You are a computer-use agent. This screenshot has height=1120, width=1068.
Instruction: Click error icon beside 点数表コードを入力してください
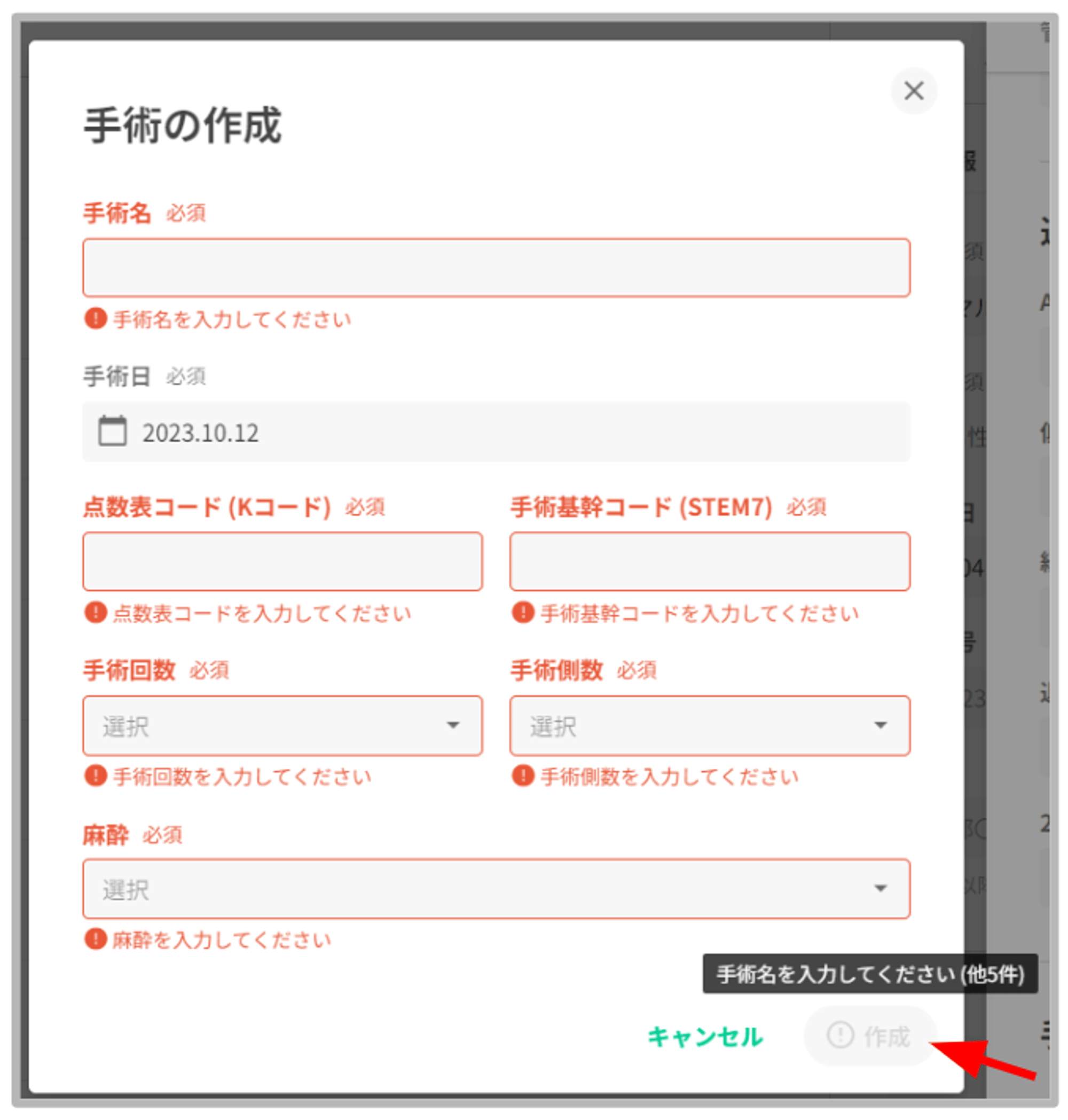point(95,612)
